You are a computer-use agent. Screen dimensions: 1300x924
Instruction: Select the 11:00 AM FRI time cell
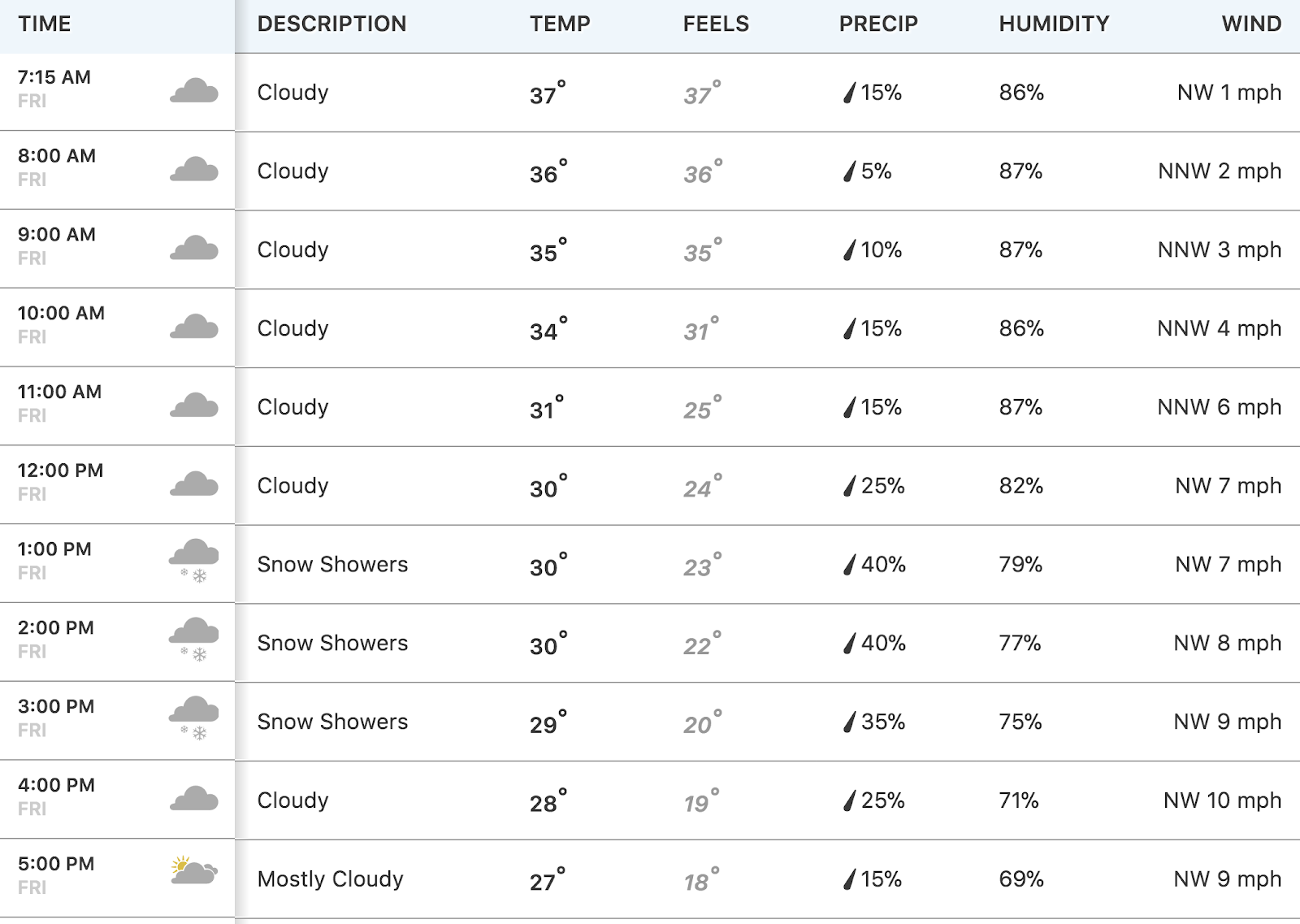pyautogui.click(x=117, y=406)
